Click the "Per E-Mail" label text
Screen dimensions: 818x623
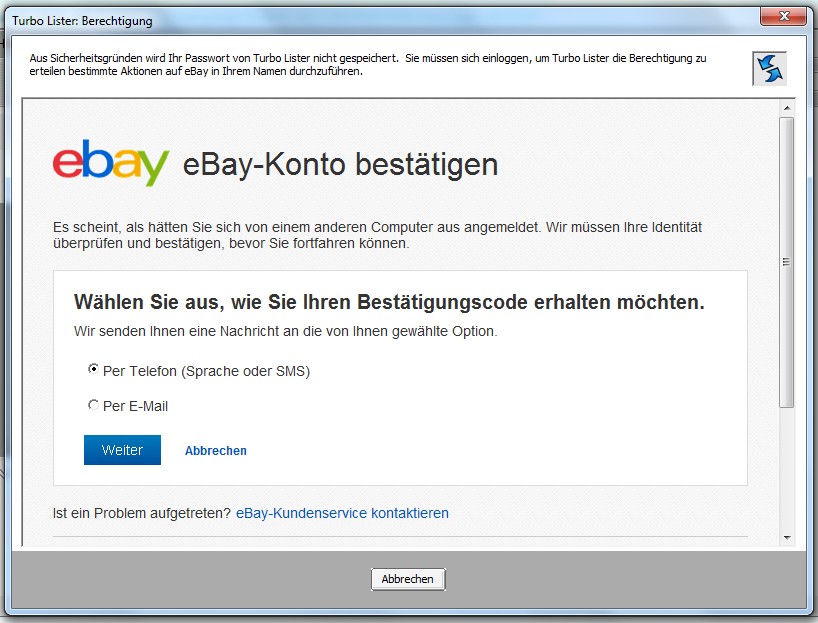[x=135, y=406]
